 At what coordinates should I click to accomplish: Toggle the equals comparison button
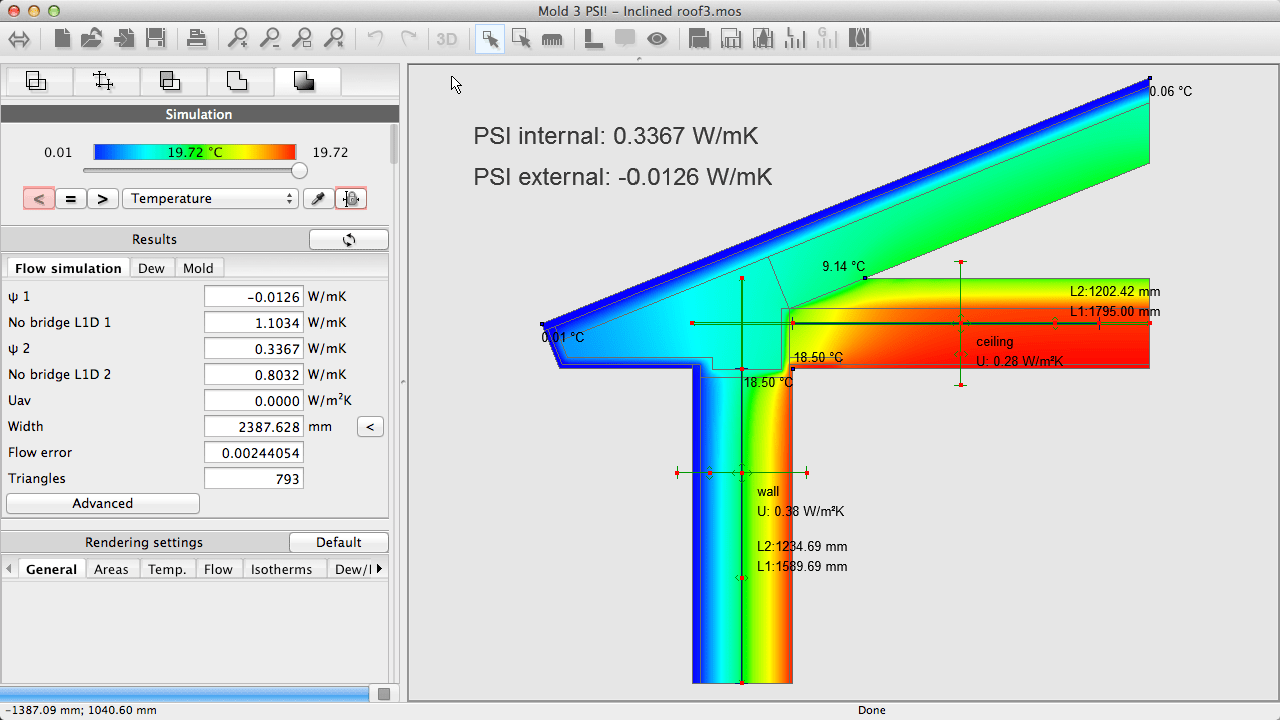point(71,198)
